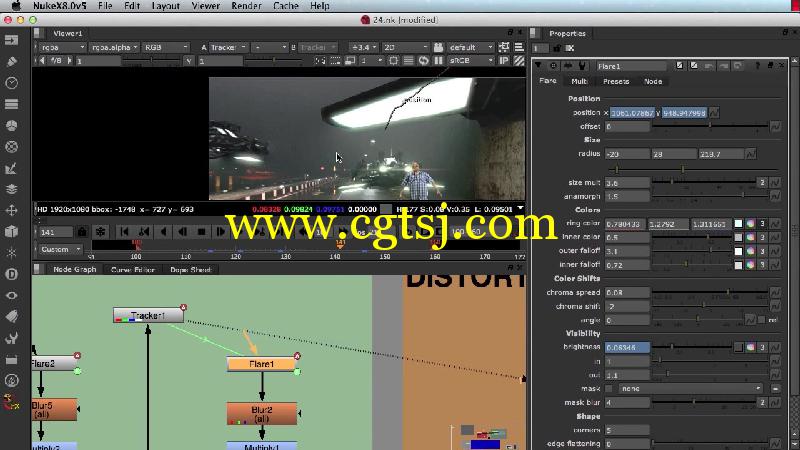Open the Views nodes eye icon
Viewport: 800px width, 450px height.
coord(11,295)
